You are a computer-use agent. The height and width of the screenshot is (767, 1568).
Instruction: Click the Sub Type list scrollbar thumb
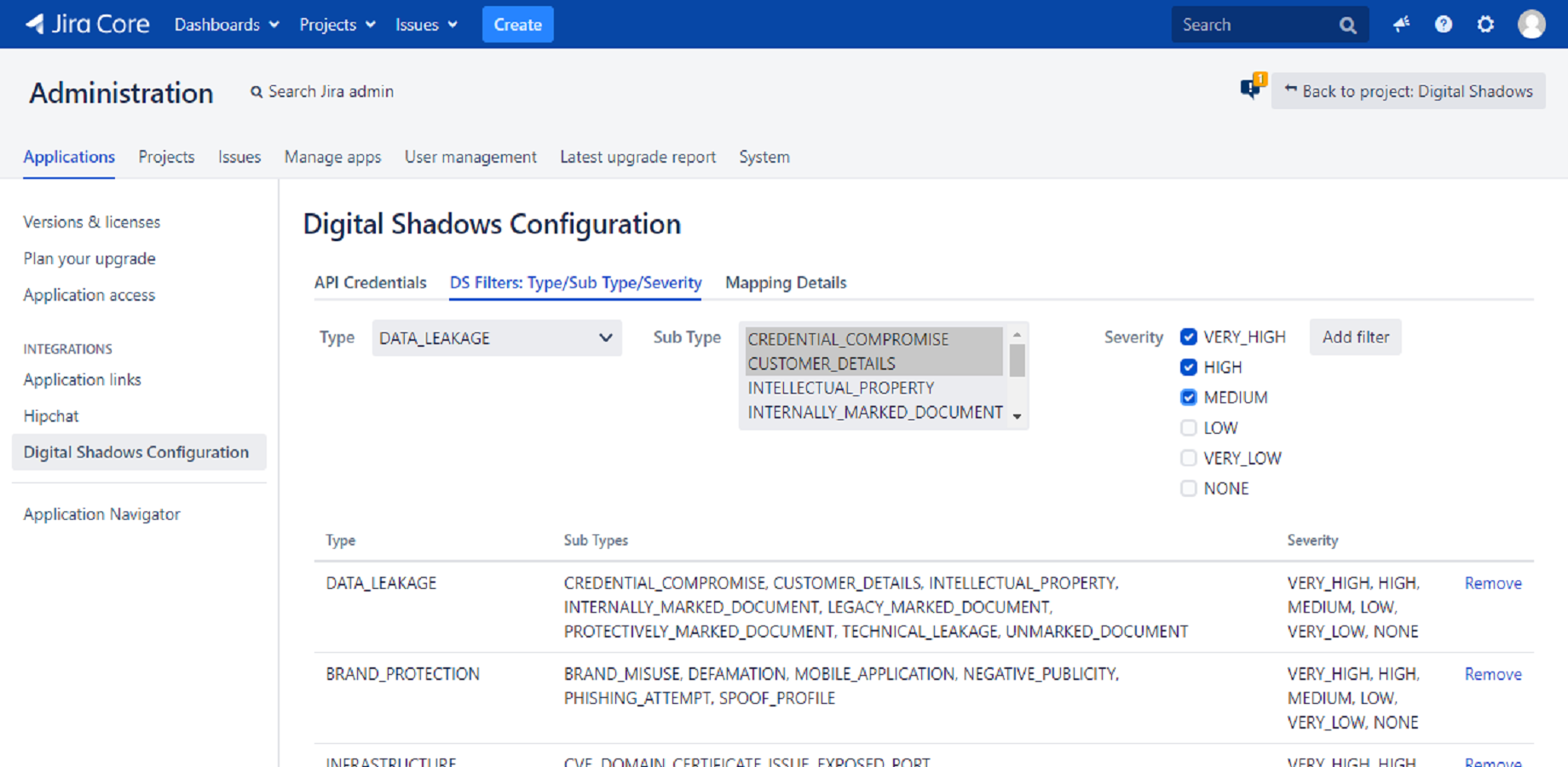pyautogui.click(x=1017, y=360)
